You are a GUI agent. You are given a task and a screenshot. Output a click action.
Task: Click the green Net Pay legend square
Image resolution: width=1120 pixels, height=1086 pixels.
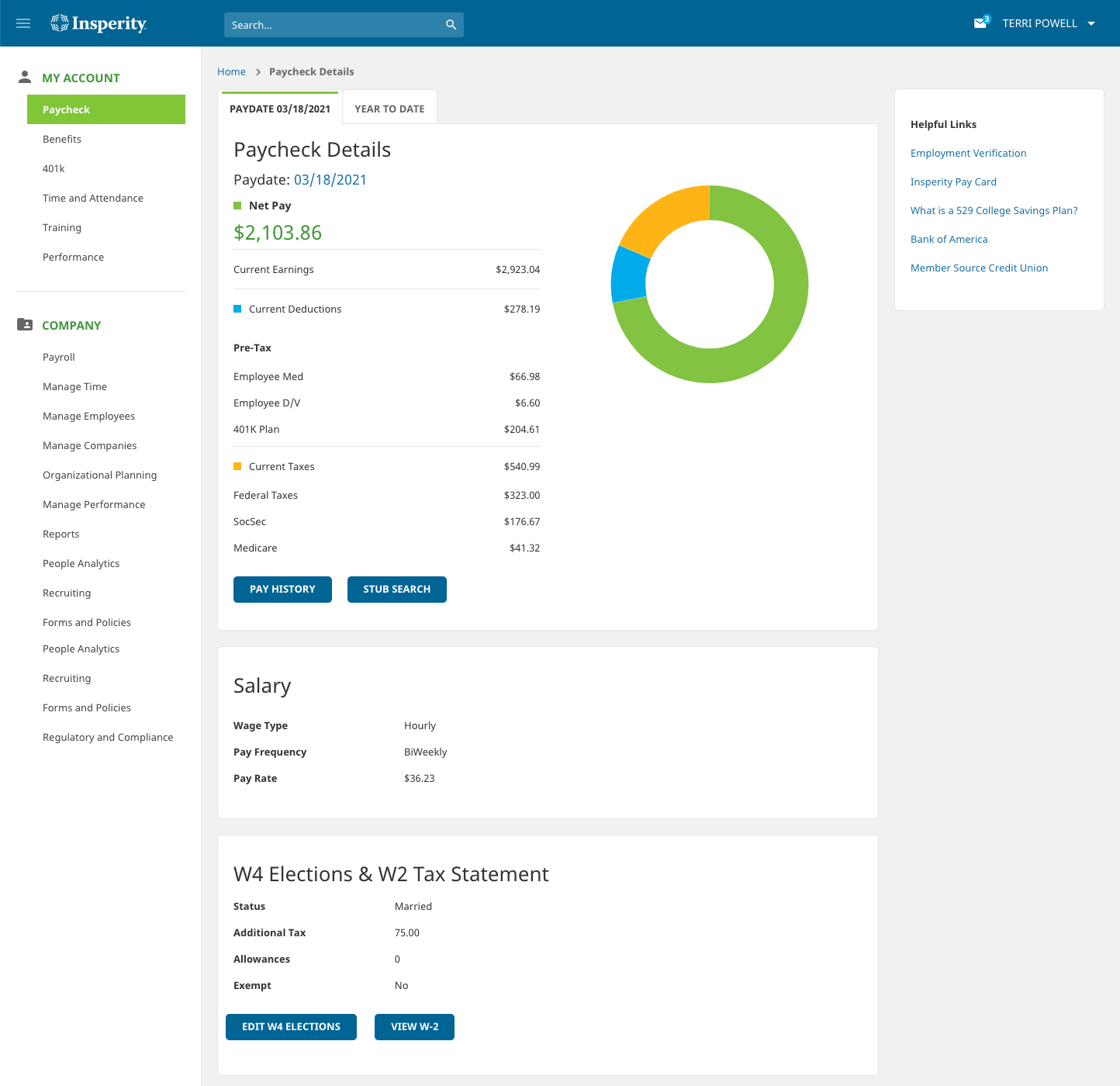pyautogui.click(x=237, y=205)
